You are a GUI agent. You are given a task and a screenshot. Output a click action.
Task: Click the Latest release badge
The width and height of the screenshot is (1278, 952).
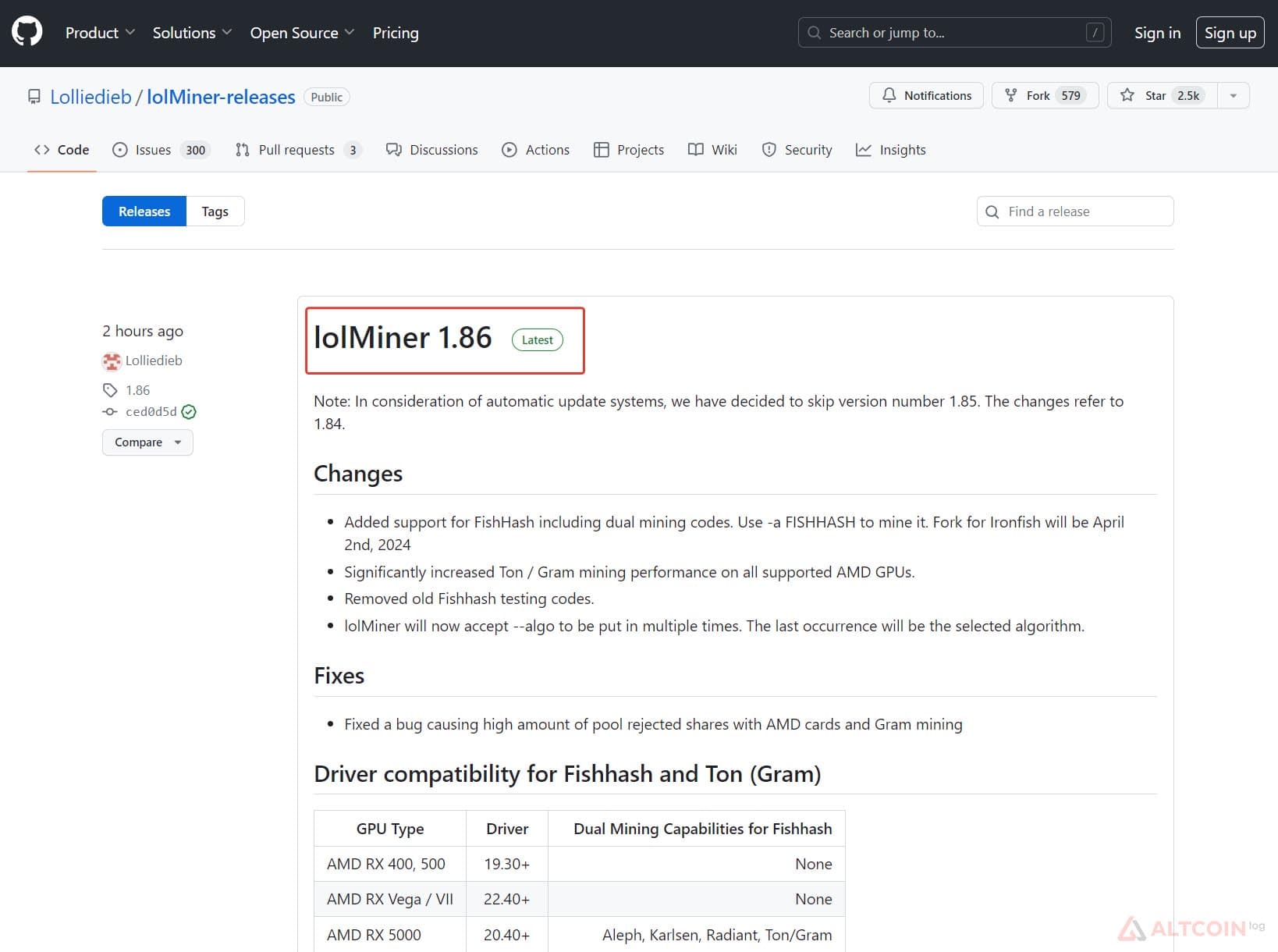538,340
